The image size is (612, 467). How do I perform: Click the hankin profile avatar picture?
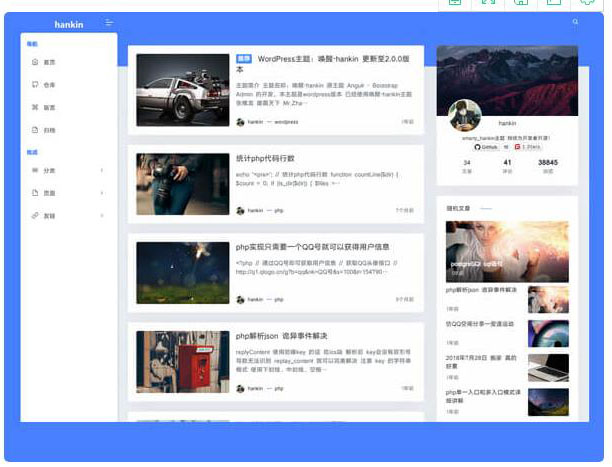(x=464, y=115)
